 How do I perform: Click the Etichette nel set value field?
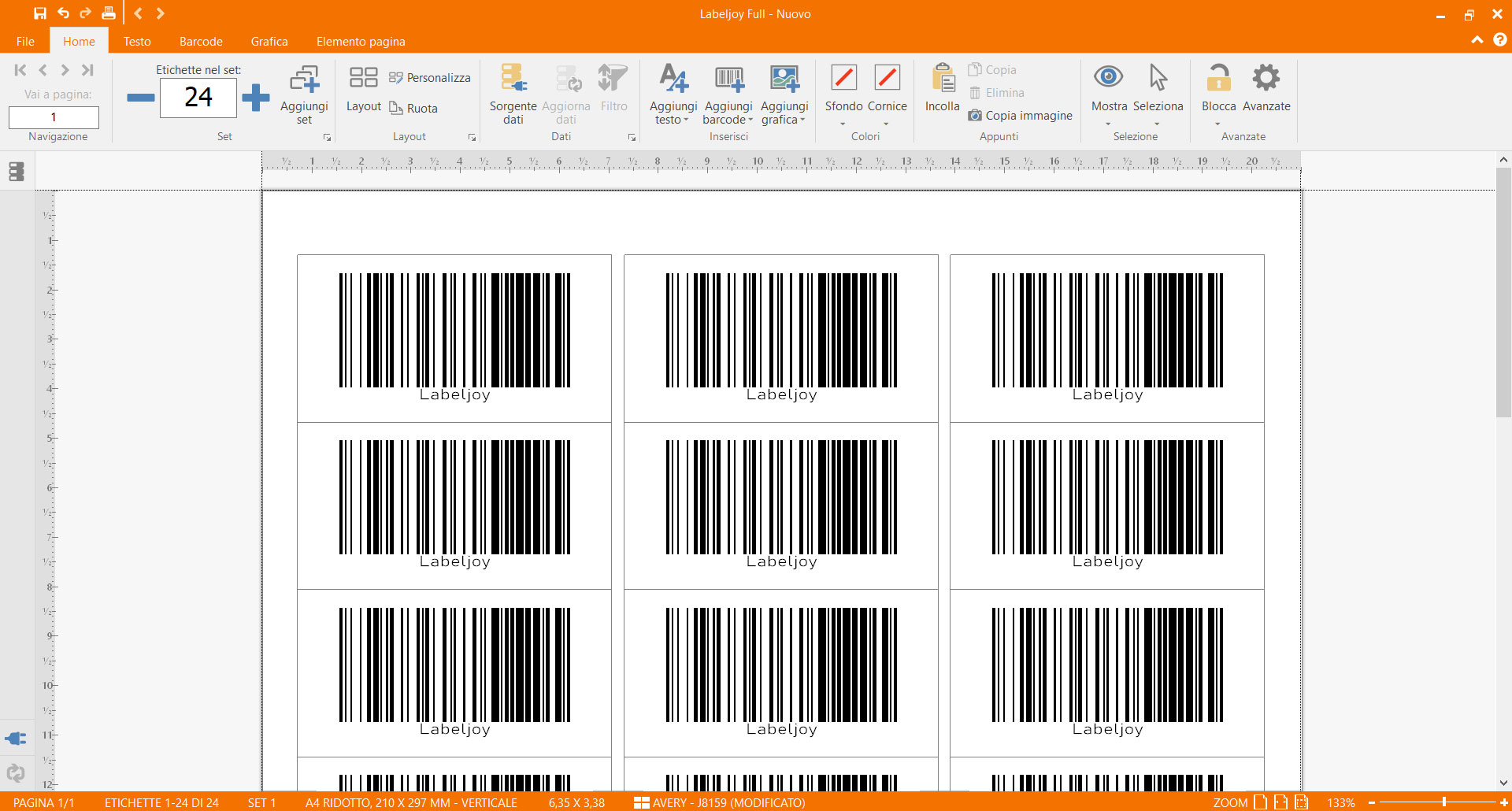198,98
